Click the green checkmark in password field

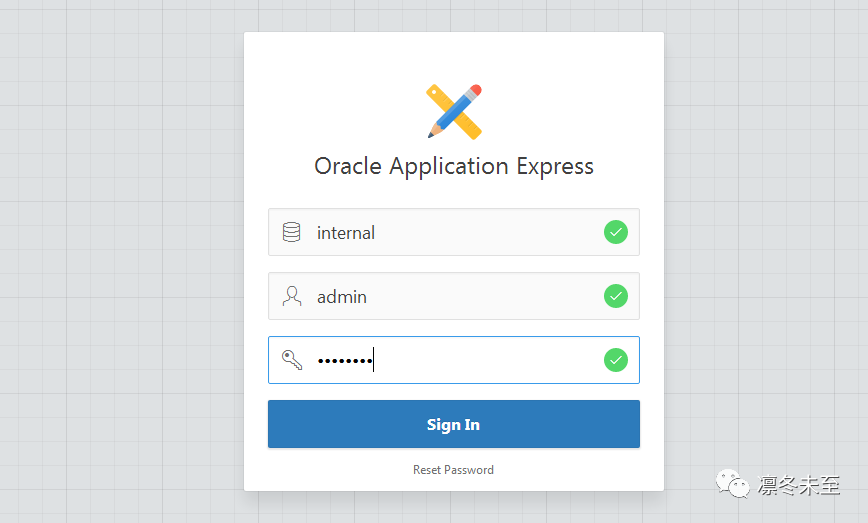click(616, 360)
